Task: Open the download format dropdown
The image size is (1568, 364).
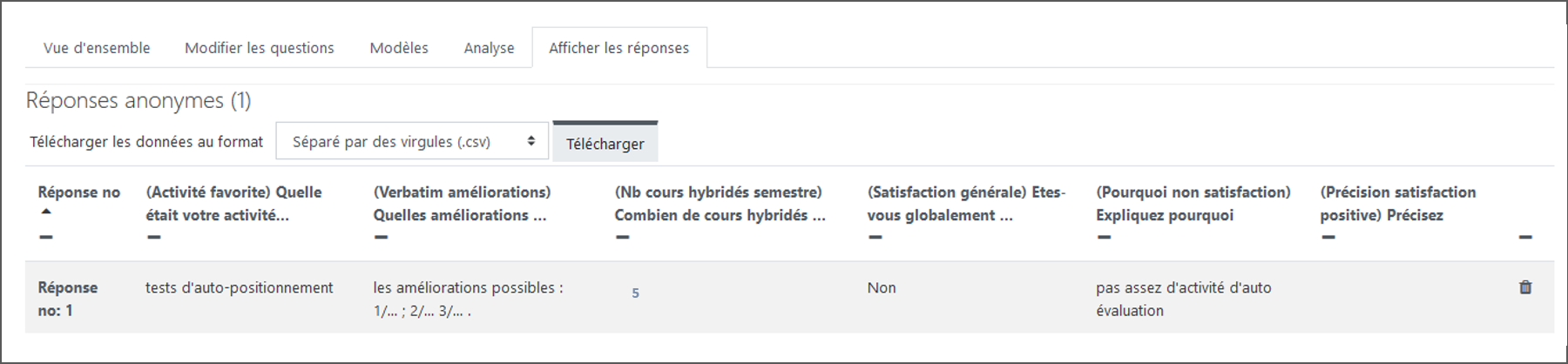Action: 412,141
